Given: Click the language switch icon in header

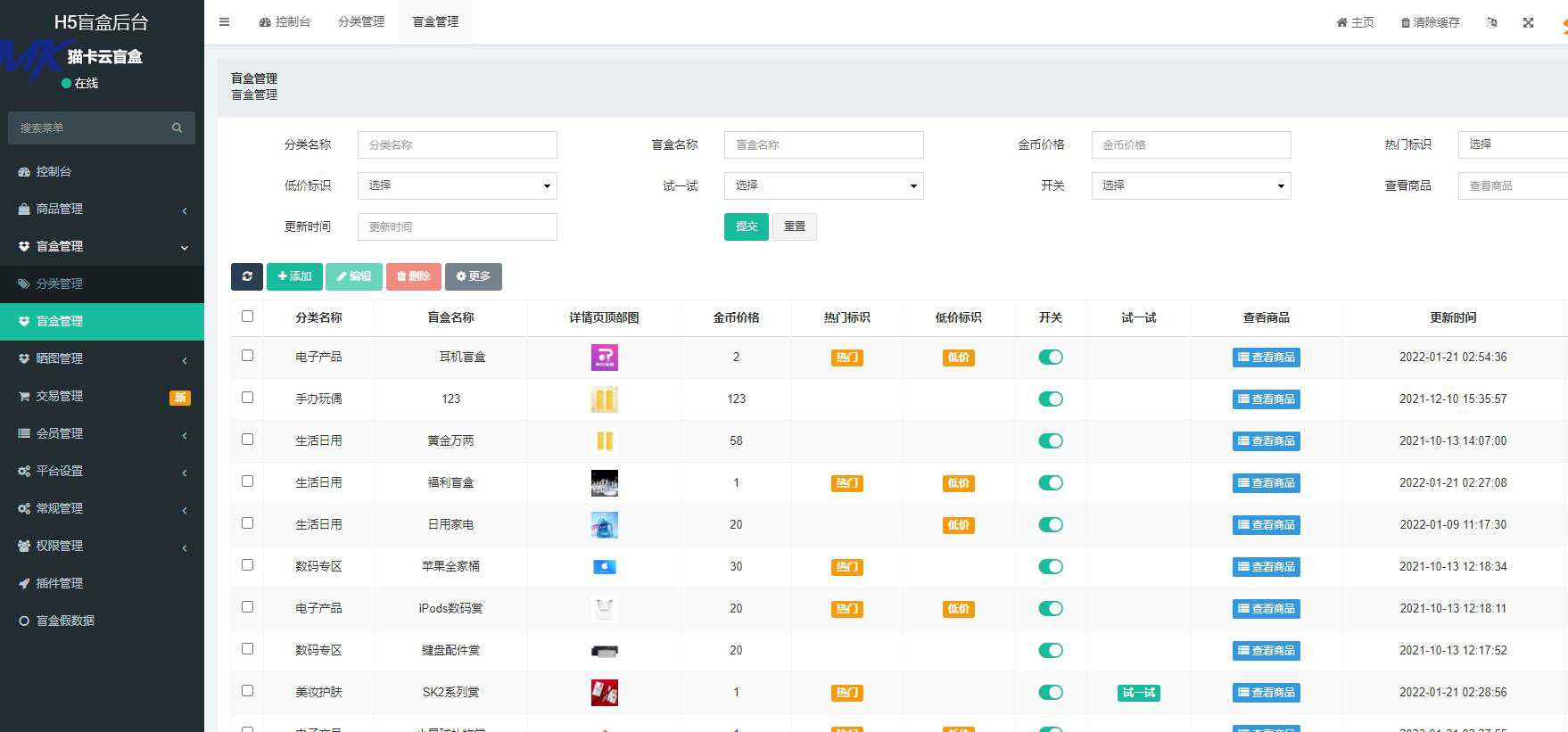Looking at the screenshot, I should coord(1491,22).
